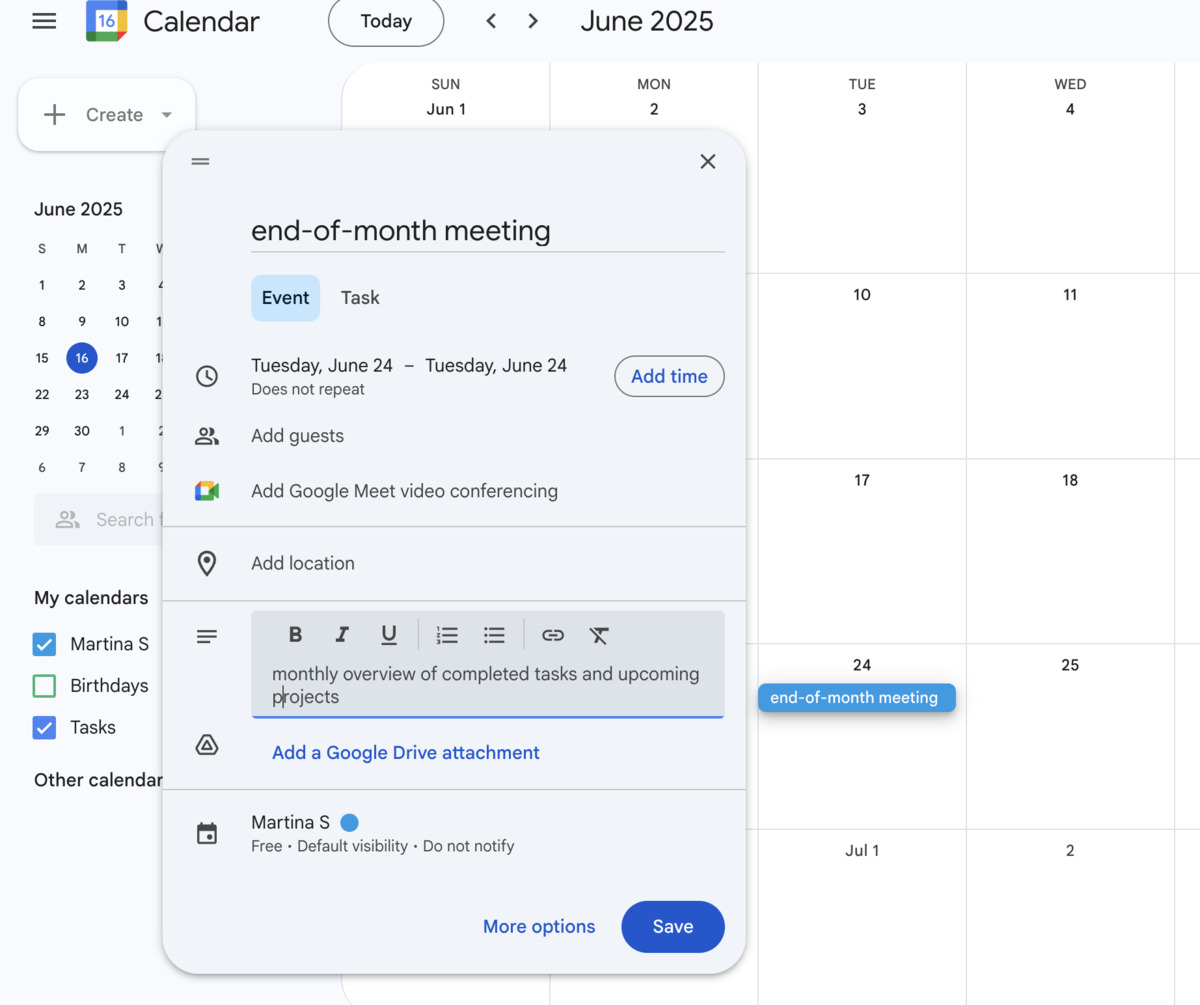Image resolution: width=1200 pixels, height=1005 pixels.
Task: Click 'Does not repeat' text
Action: [x=308, y=390]
